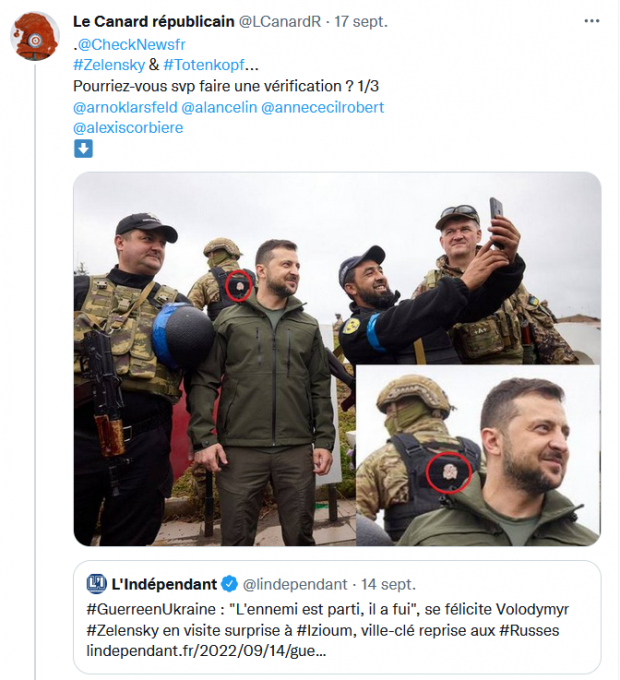Image resolution: width=620 pixels, height=680 pixels.
Task: Click the L'Indépendant logo avatar
Action: (97, 584)
